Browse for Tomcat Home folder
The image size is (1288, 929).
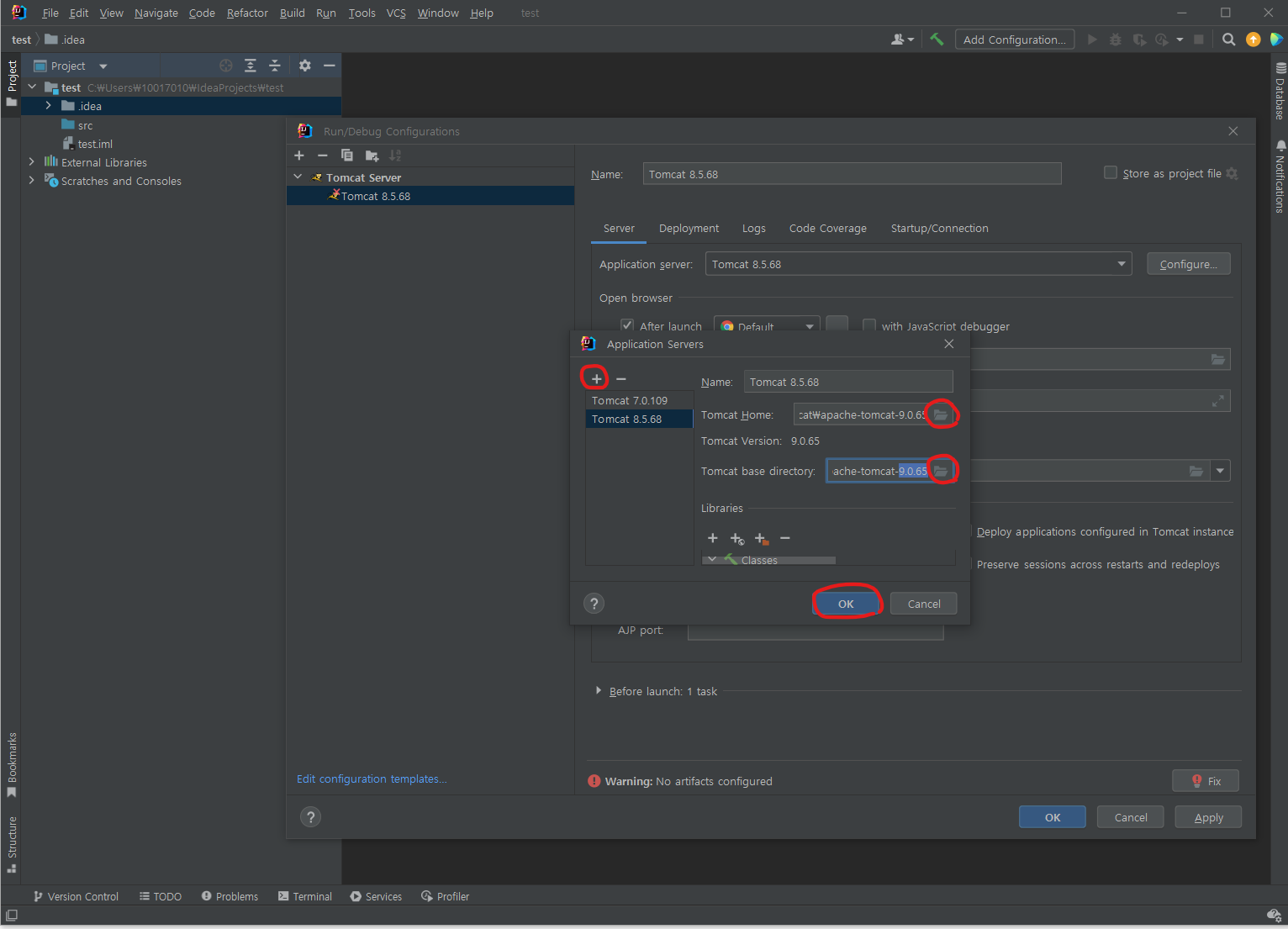click(941, 414)
